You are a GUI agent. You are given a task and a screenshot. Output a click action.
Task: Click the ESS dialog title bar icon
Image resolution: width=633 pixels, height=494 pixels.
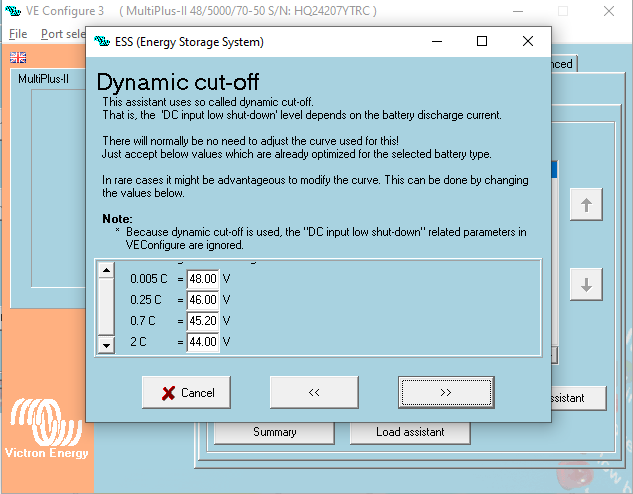coord(101,42)
